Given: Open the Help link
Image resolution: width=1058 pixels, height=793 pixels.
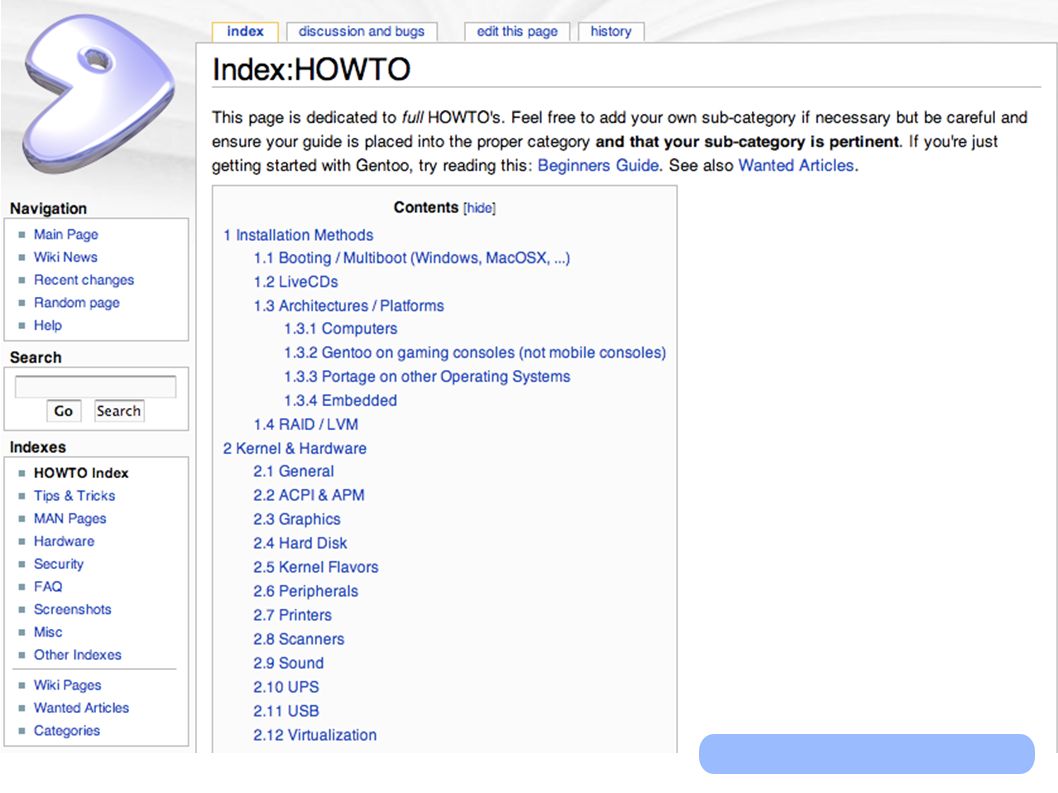Looking at the screenshot, I should 48,325.
